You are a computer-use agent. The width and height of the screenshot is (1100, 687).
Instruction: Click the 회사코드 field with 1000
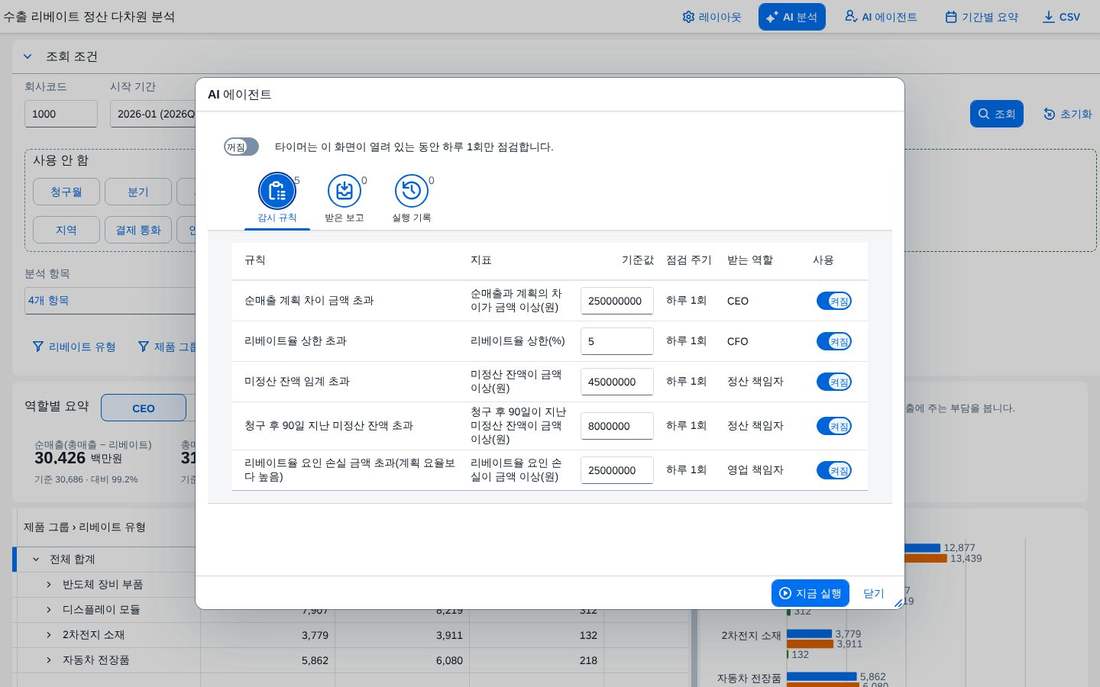(x=61, y=114)
